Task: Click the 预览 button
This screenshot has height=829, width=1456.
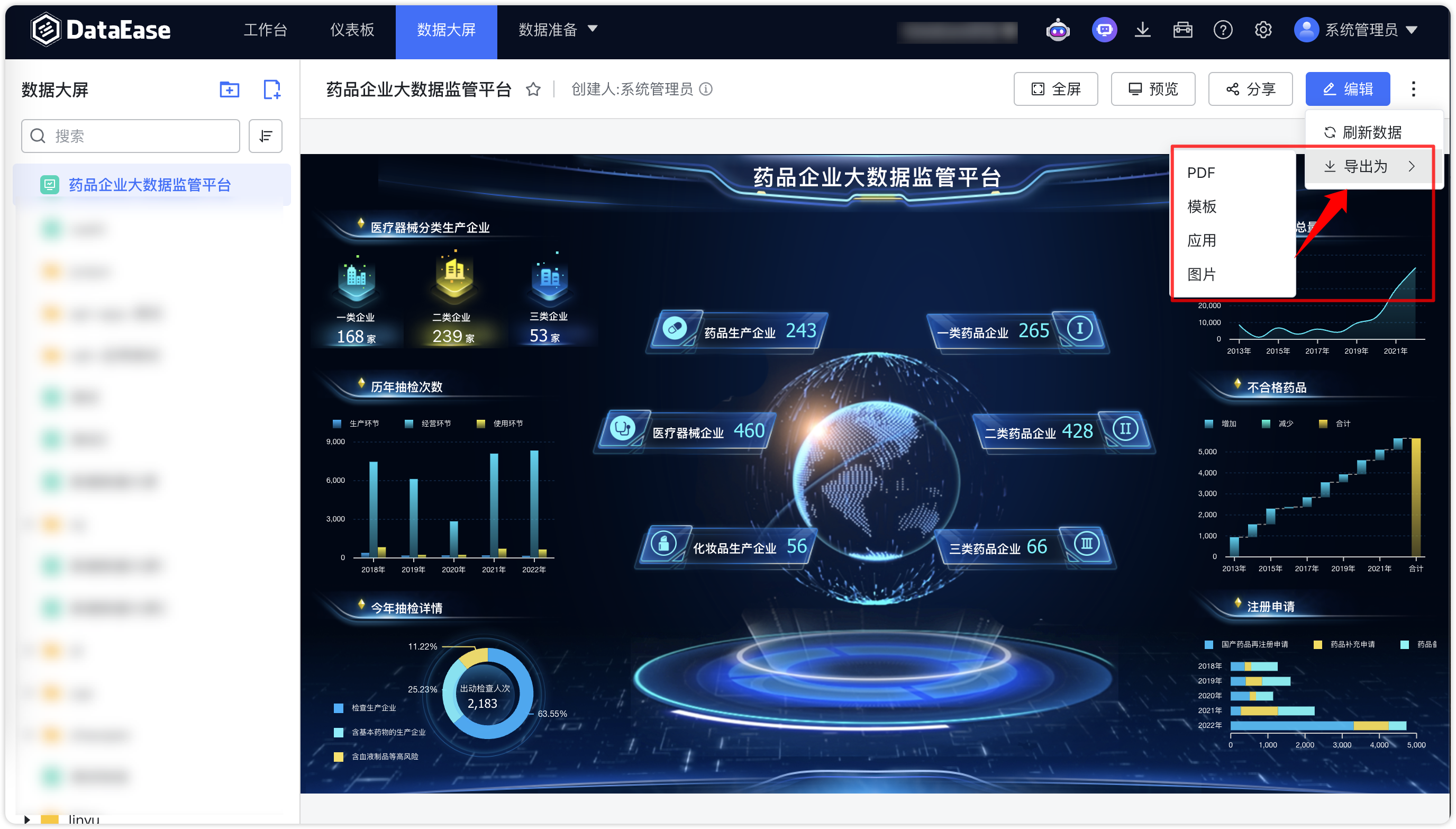Action: (1153, 89)
